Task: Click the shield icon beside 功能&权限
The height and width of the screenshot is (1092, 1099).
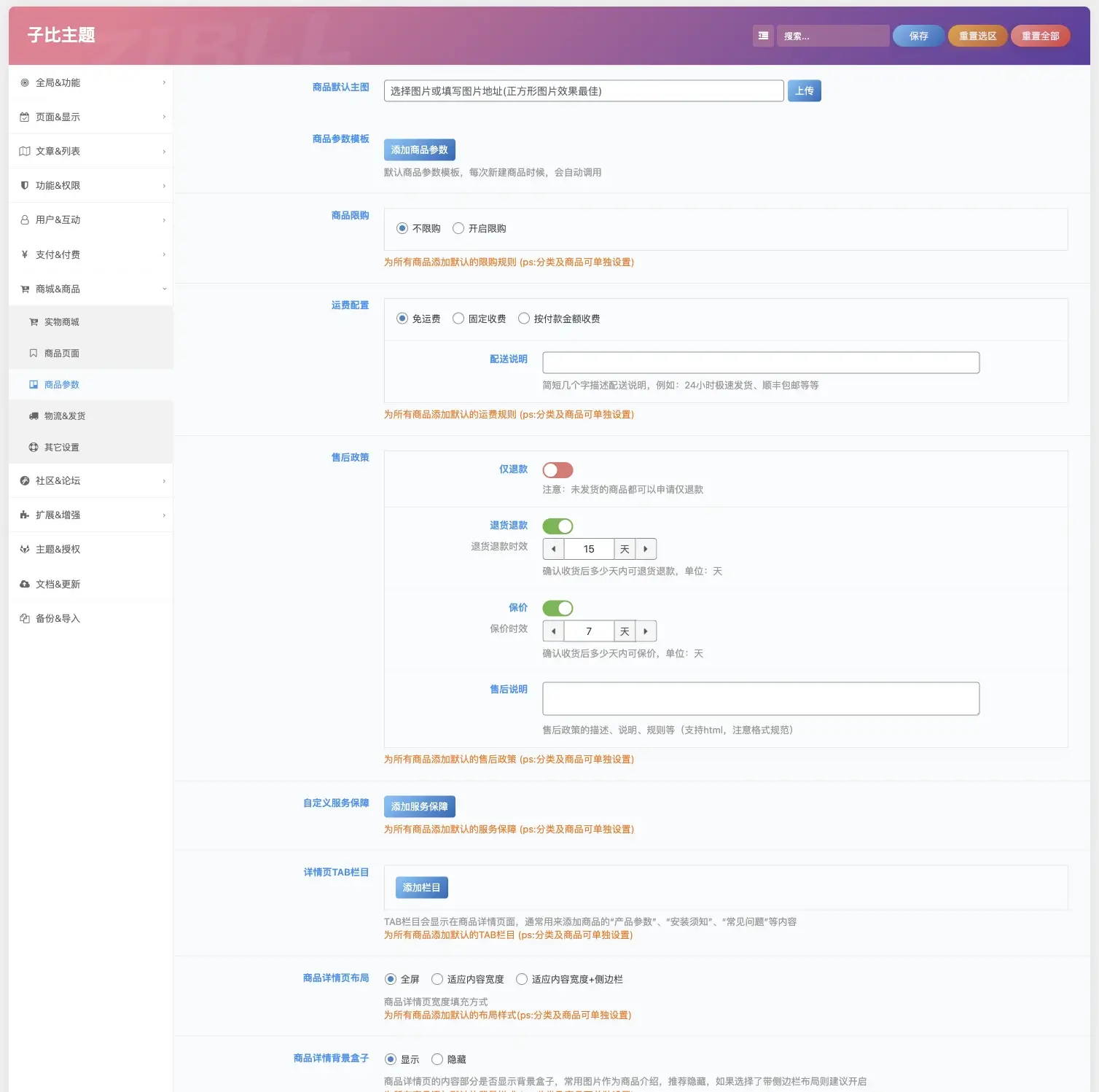Action: click(25, 186)
